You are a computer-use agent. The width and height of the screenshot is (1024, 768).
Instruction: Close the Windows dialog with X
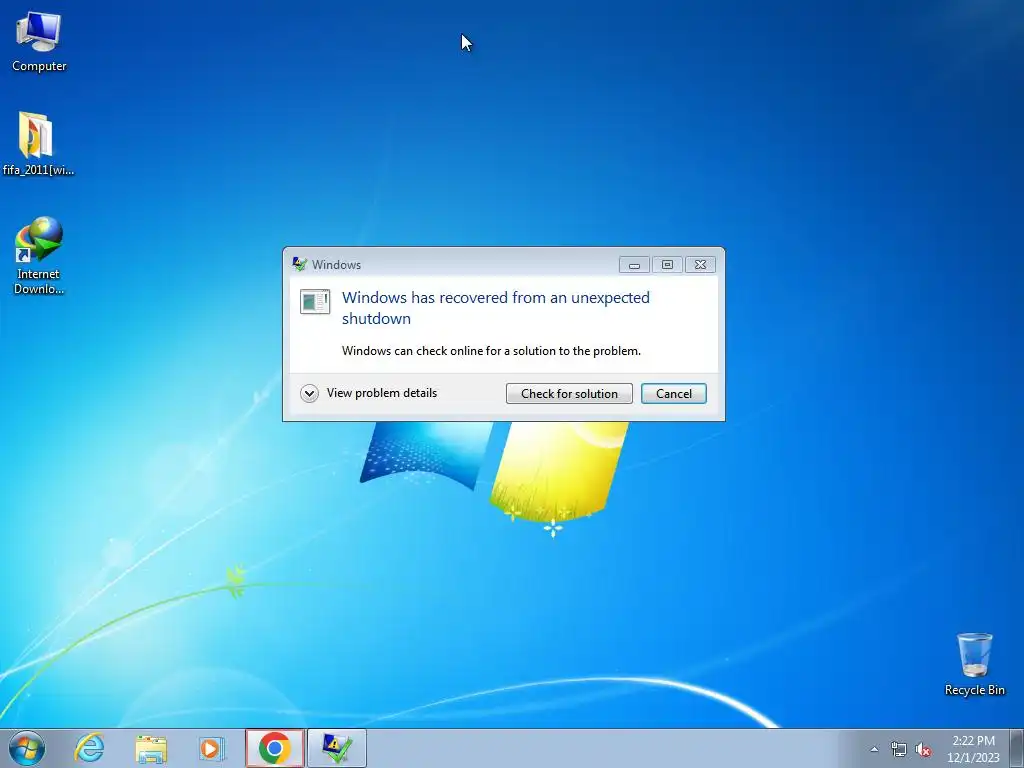click(x=701, y=264)
